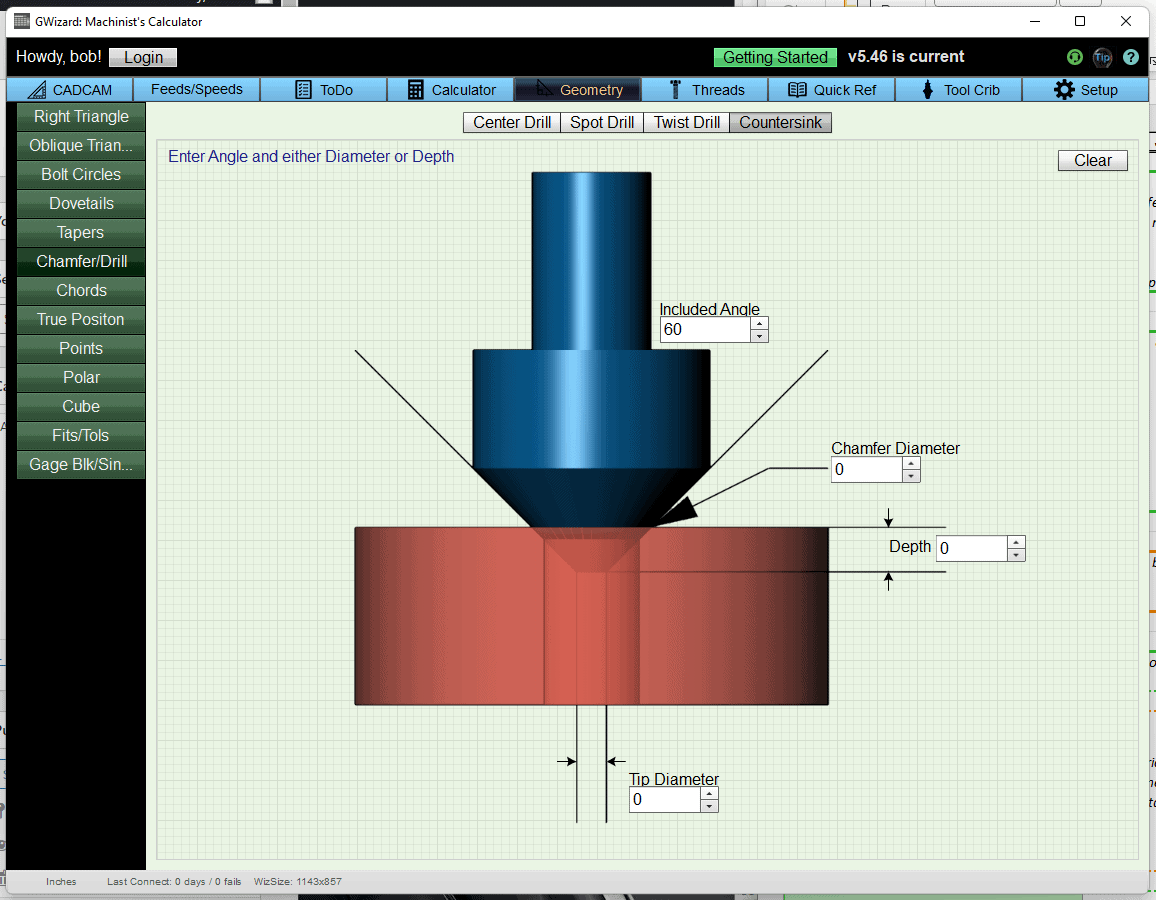Increase Included Angle using its up stepper
This screenshot has height=900, width=1156.
pyautogui.click(x=760, y=323)
